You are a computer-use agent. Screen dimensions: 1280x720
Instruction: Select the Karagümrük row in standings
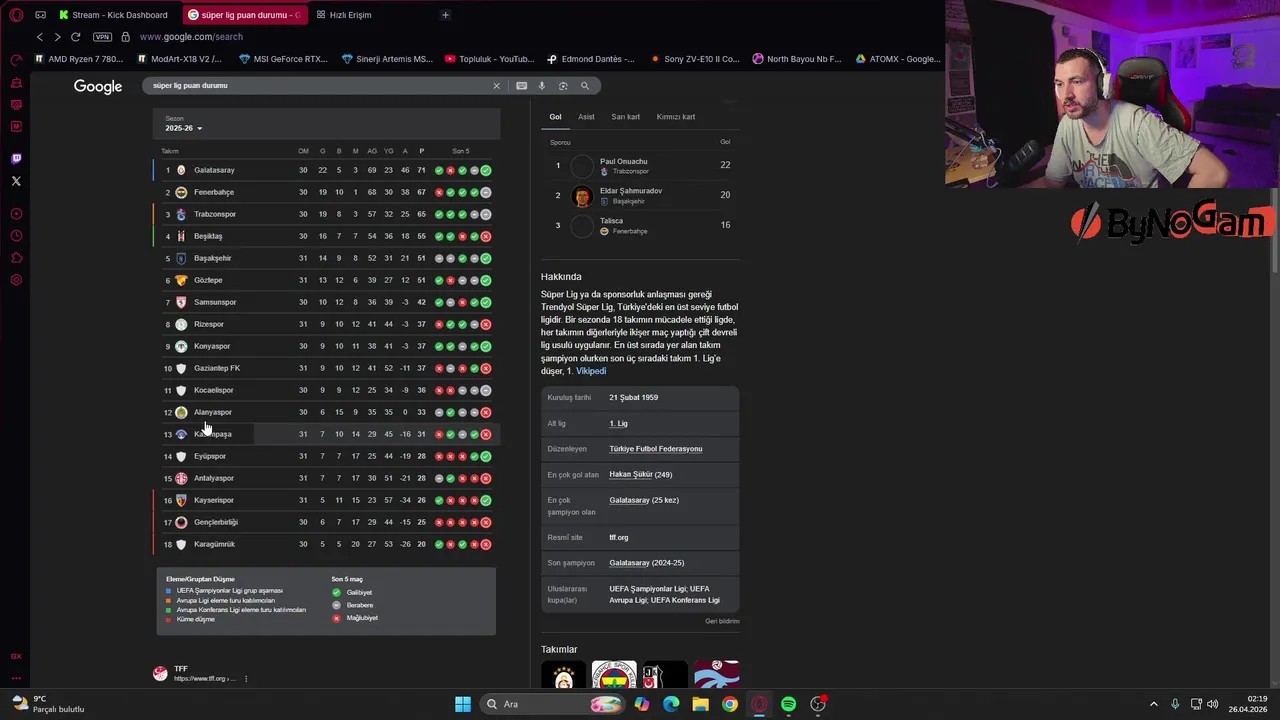[x=327, y=544]
